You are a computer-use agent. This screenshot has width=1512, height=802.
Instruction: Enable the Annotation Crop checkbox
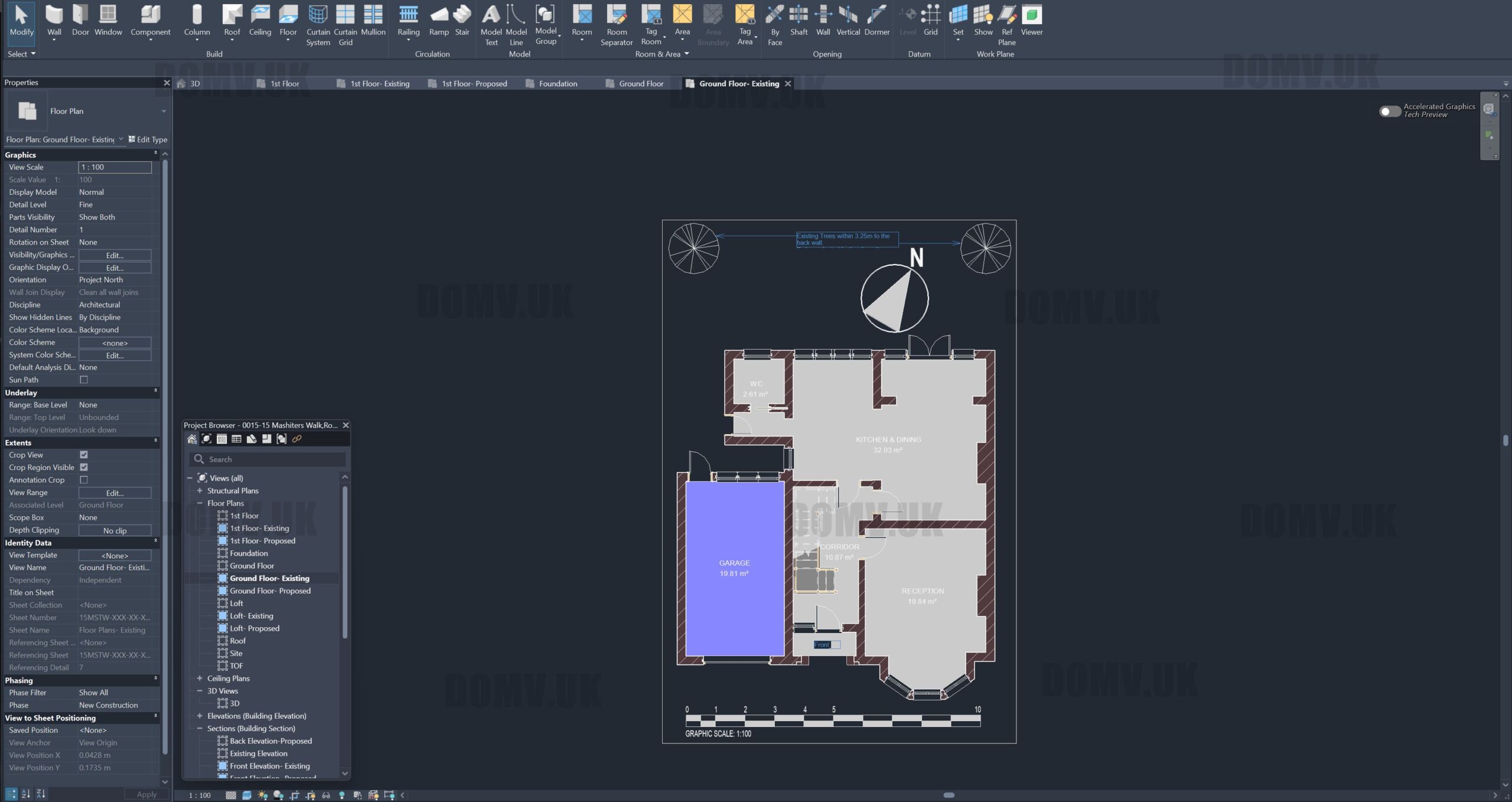point(84,480)
